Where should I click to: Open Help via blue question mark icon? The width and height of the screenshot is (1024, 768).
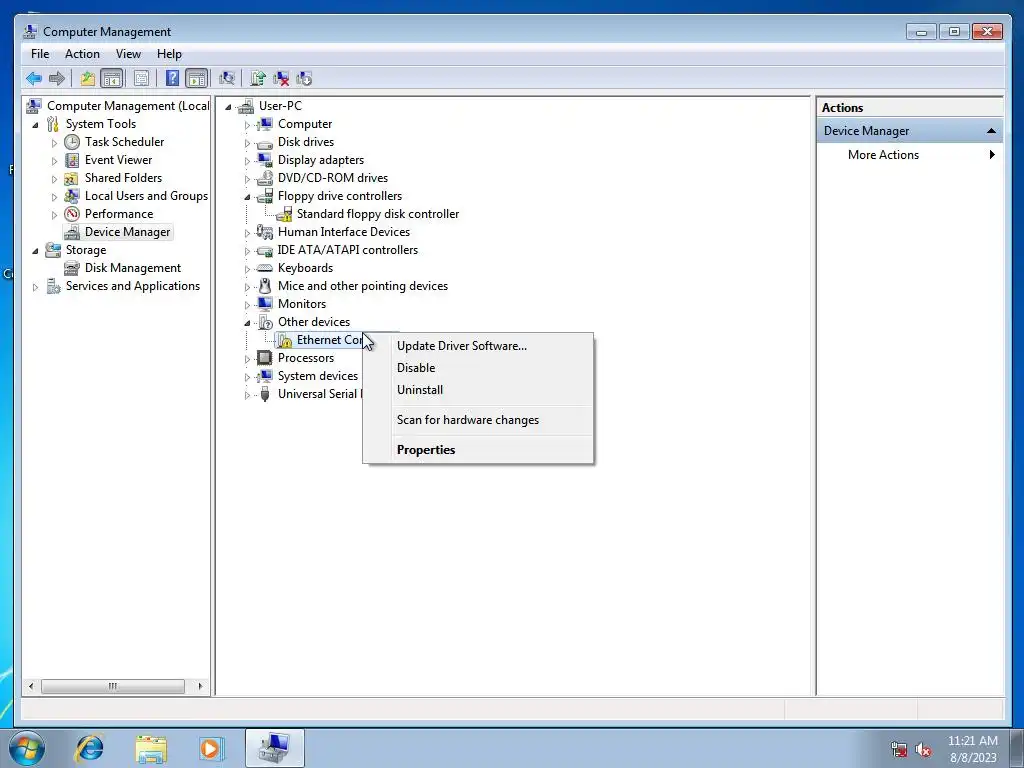pyautogui.click(x=172, y=79)
